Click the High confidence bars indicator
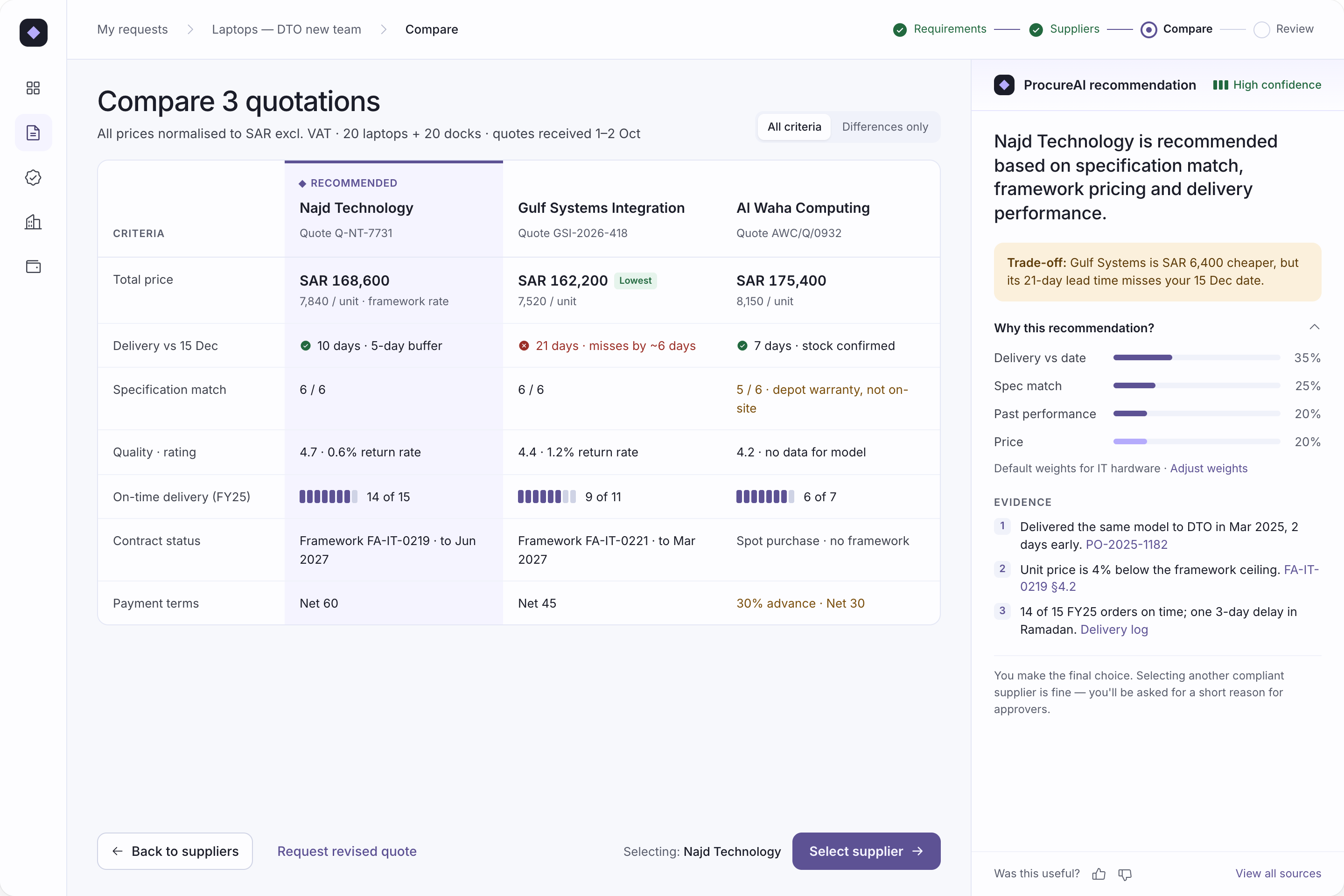Viewport: 1344px width, 896px height. pyautogui.click(x=1221, y=85)
